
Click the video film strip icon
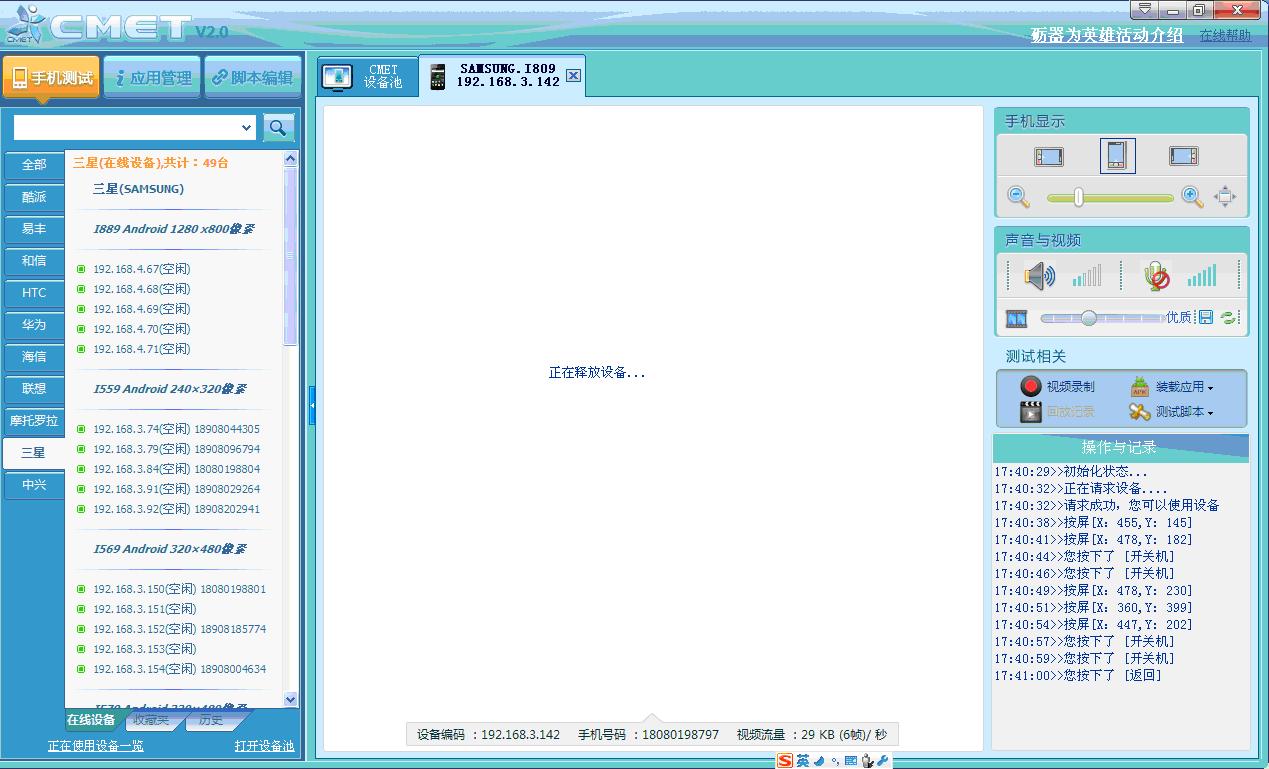(1017, 319)
